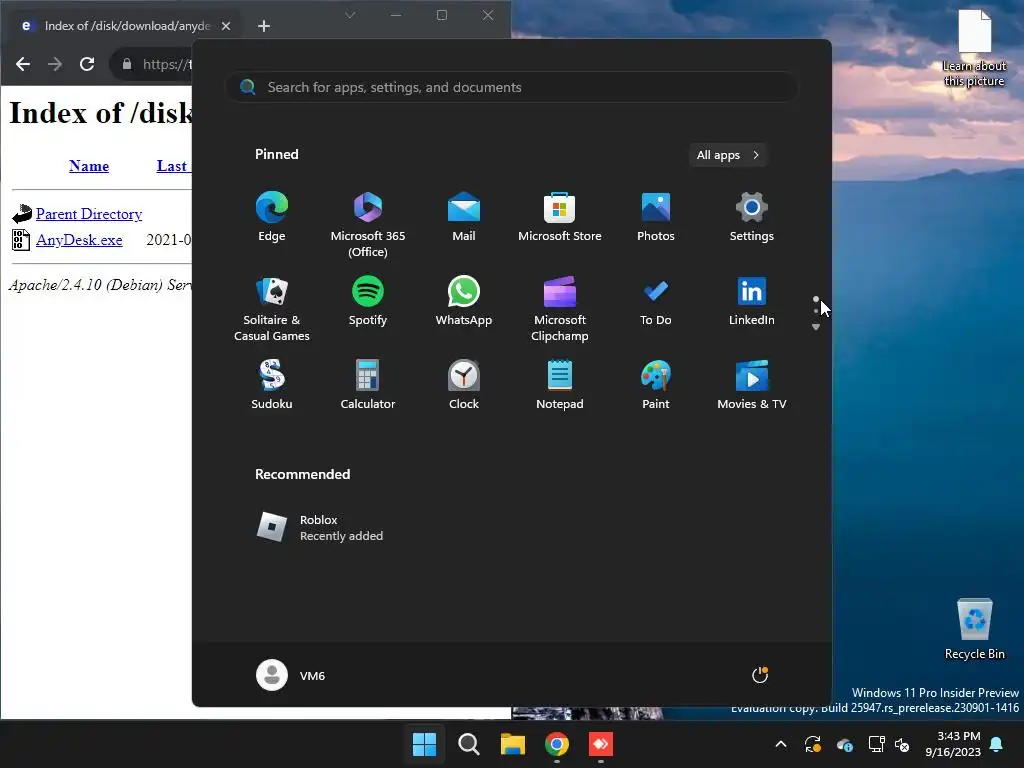The image size is (1024, 768).
Task: Launch the Photos app
Action: pos(656,217)
